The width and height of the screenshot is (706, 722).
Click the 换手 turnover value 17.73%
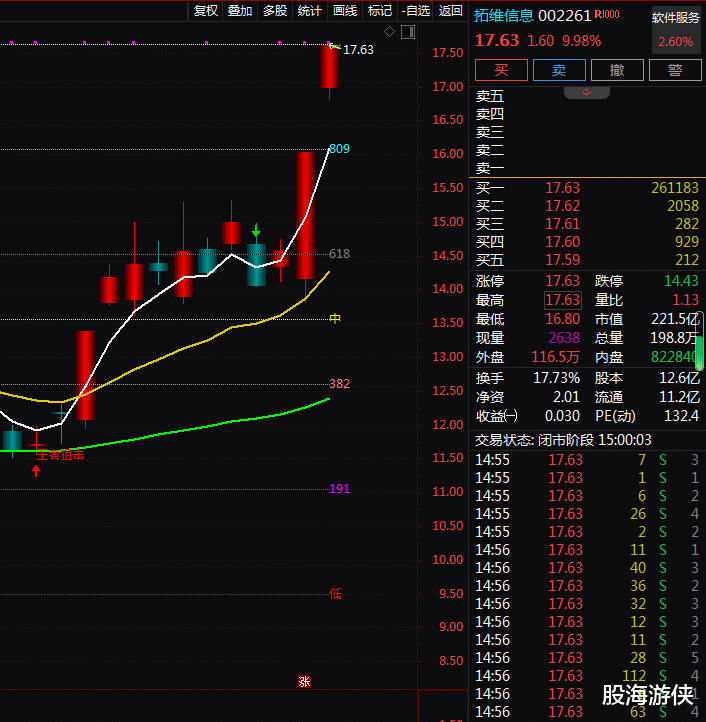click(x=556, y=378)
